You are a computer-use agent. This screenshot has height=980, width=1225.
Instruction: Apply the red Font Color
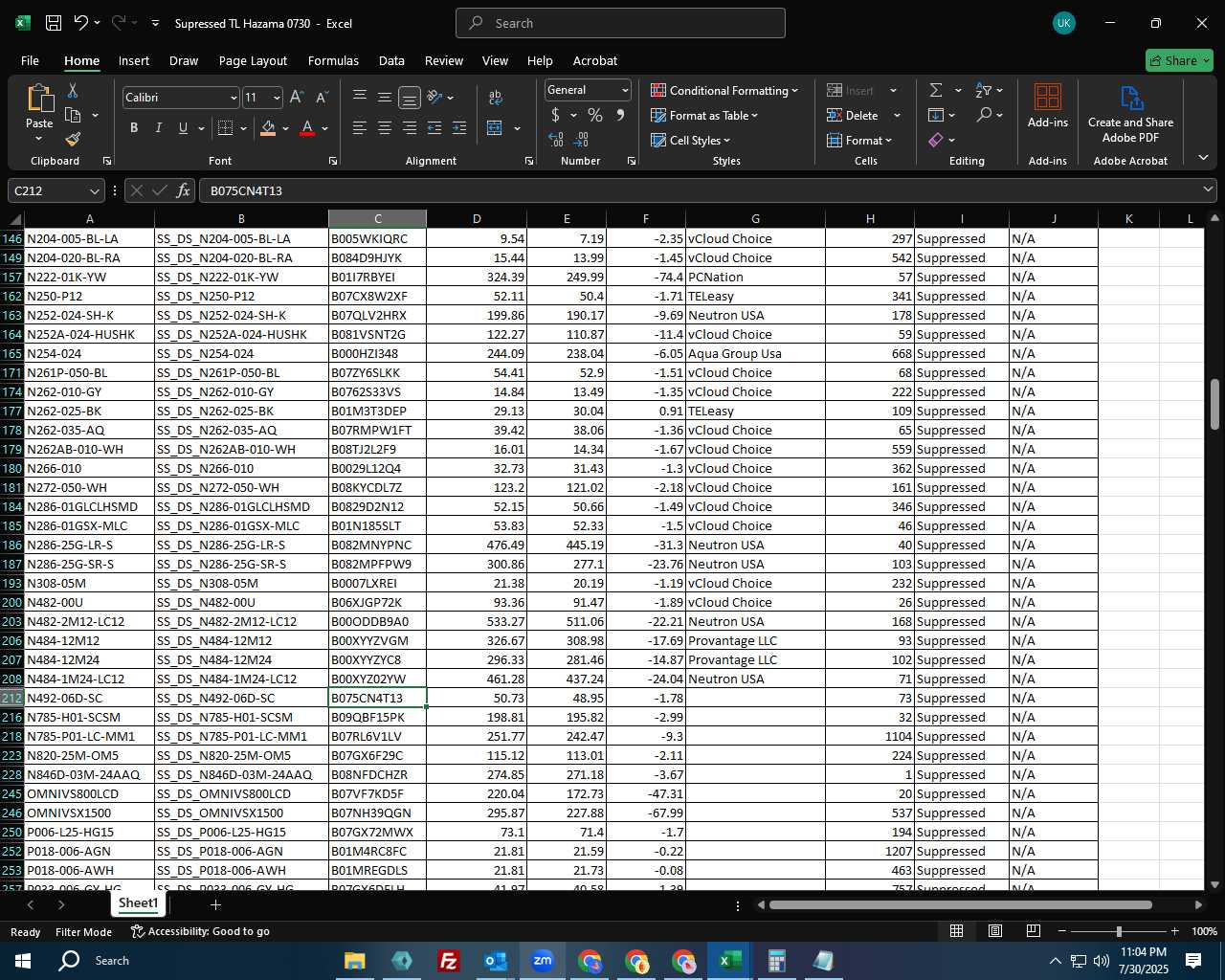point(307,128)
